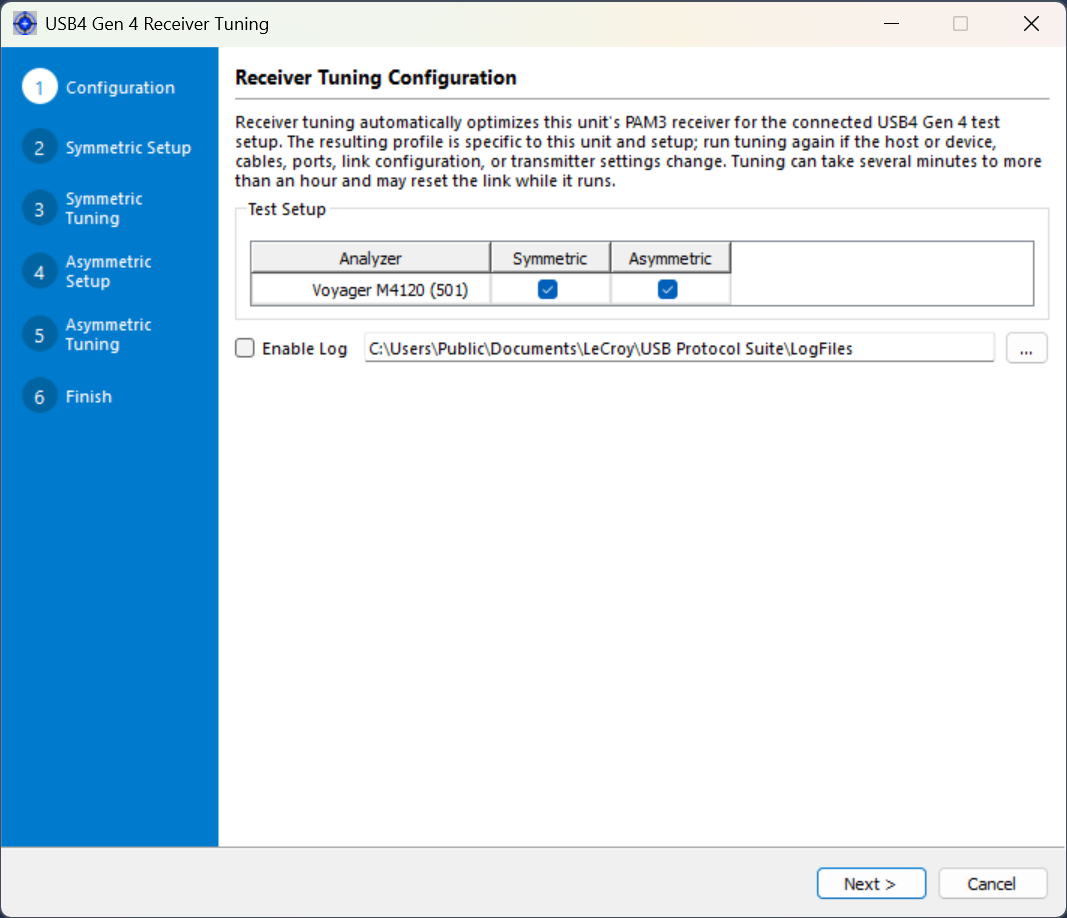Viewport: 1067px width, 918px height.
Task: Select the Asymmetric Tuning step label
Action: (x=108, y=335)
